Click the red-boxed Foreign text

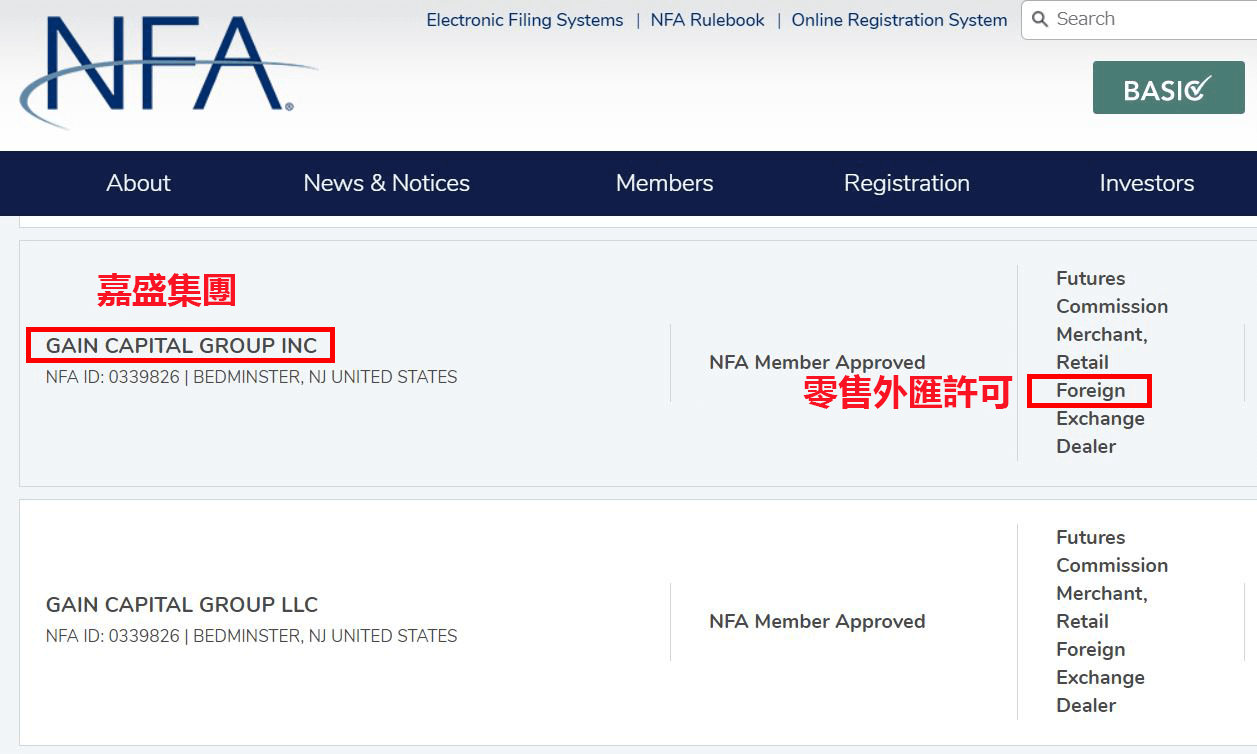pyautogui.click(x=1090, y=390)
